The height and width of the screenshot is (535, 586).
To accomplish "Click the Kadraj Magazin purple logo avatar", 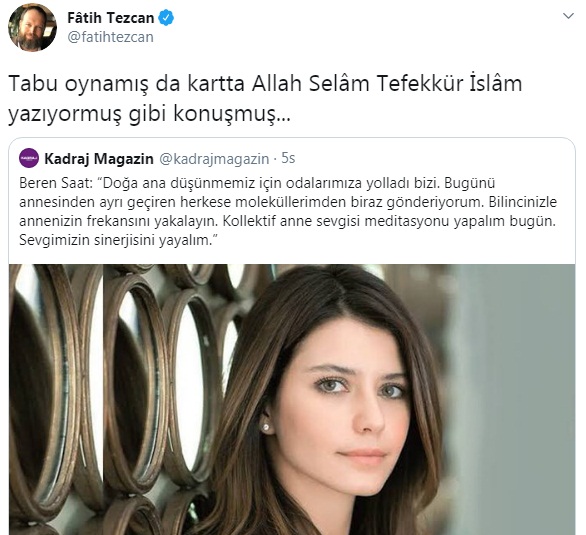I will (29, 158).
